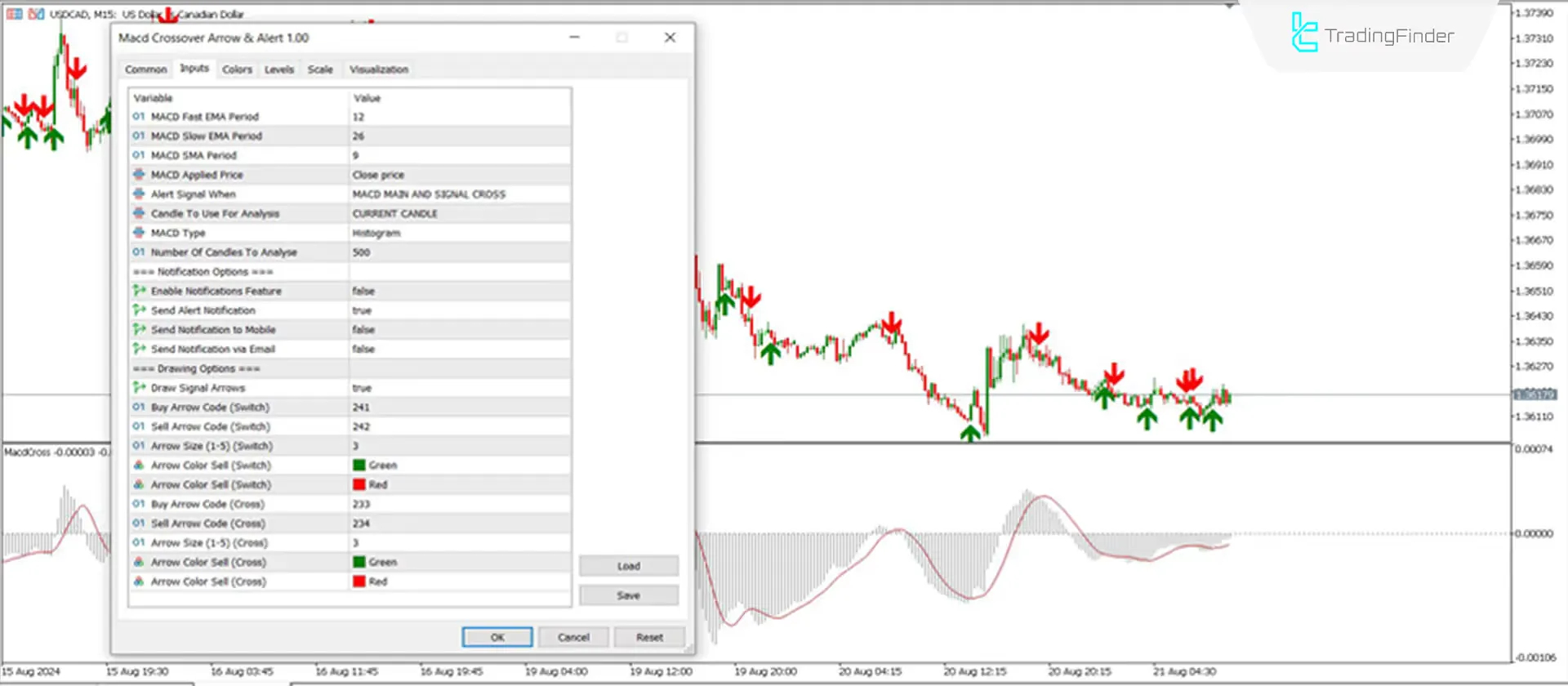Click the color icon of the Red (Switch) arrow color row
The width and height of the screenshot is (1568, 686).
pos(139,485)
